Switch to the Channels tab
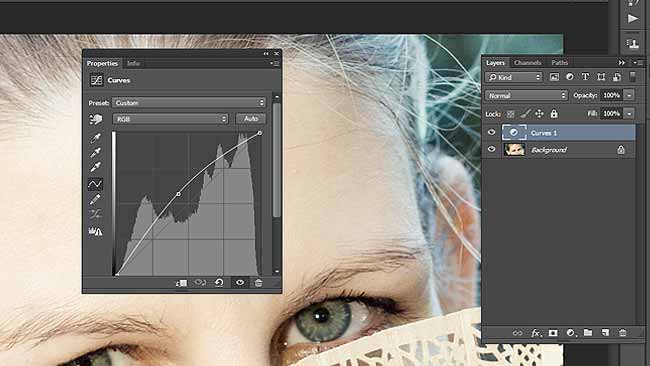This screenshot has height=366, width=650. click(x=528, y=63)
